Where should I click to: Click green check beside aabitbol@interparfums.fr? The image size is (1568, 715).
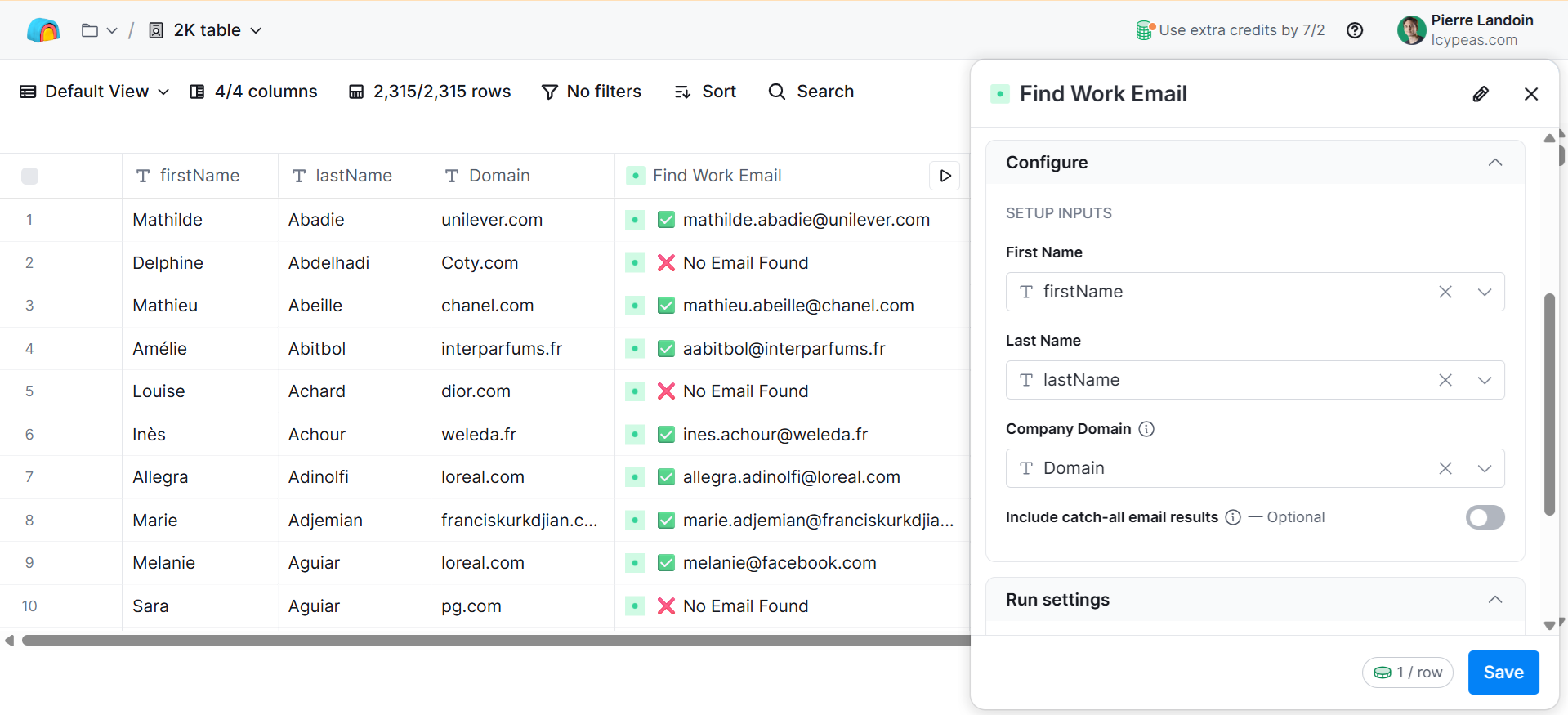tap(667, 349)
